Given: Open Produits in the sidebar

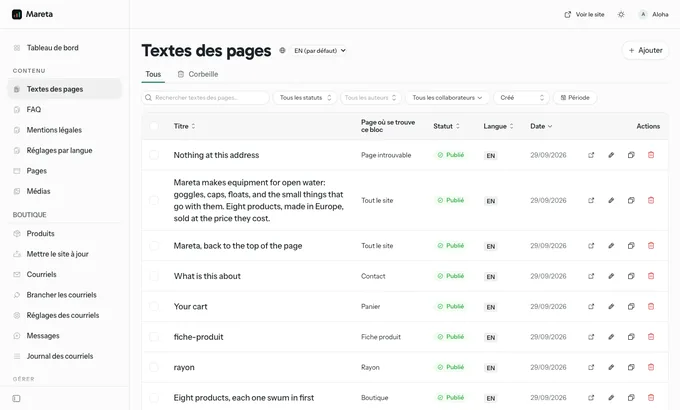Looking at the screenshot, I should point(65,233).
